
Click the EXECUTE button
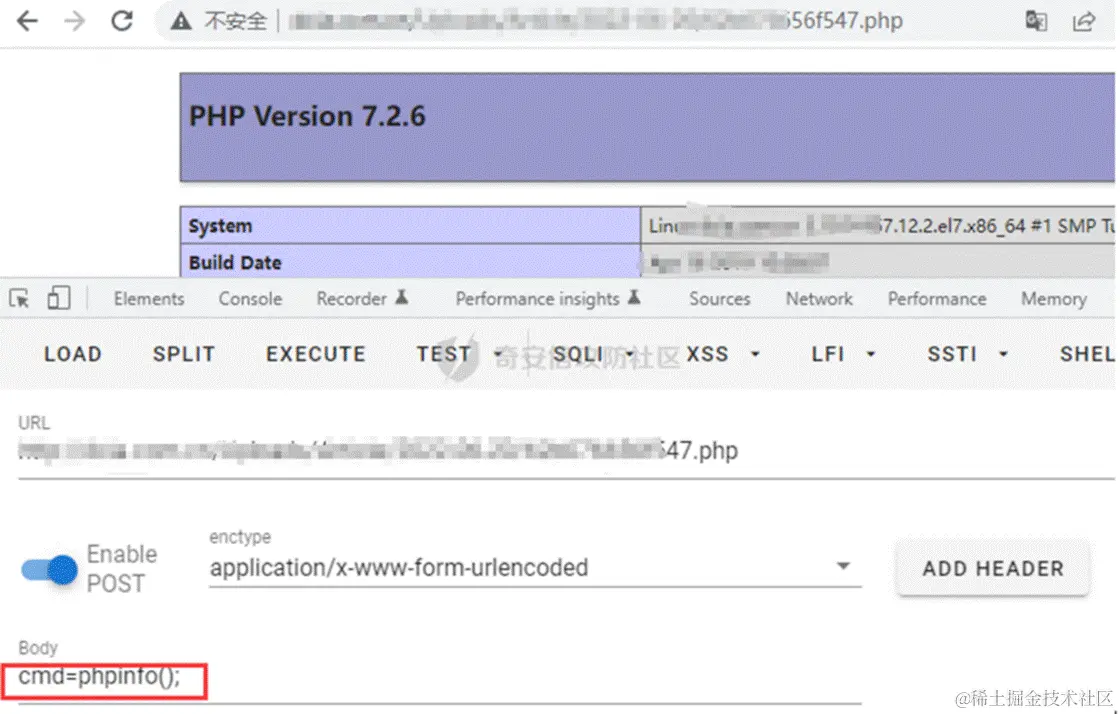pos(316,354)
